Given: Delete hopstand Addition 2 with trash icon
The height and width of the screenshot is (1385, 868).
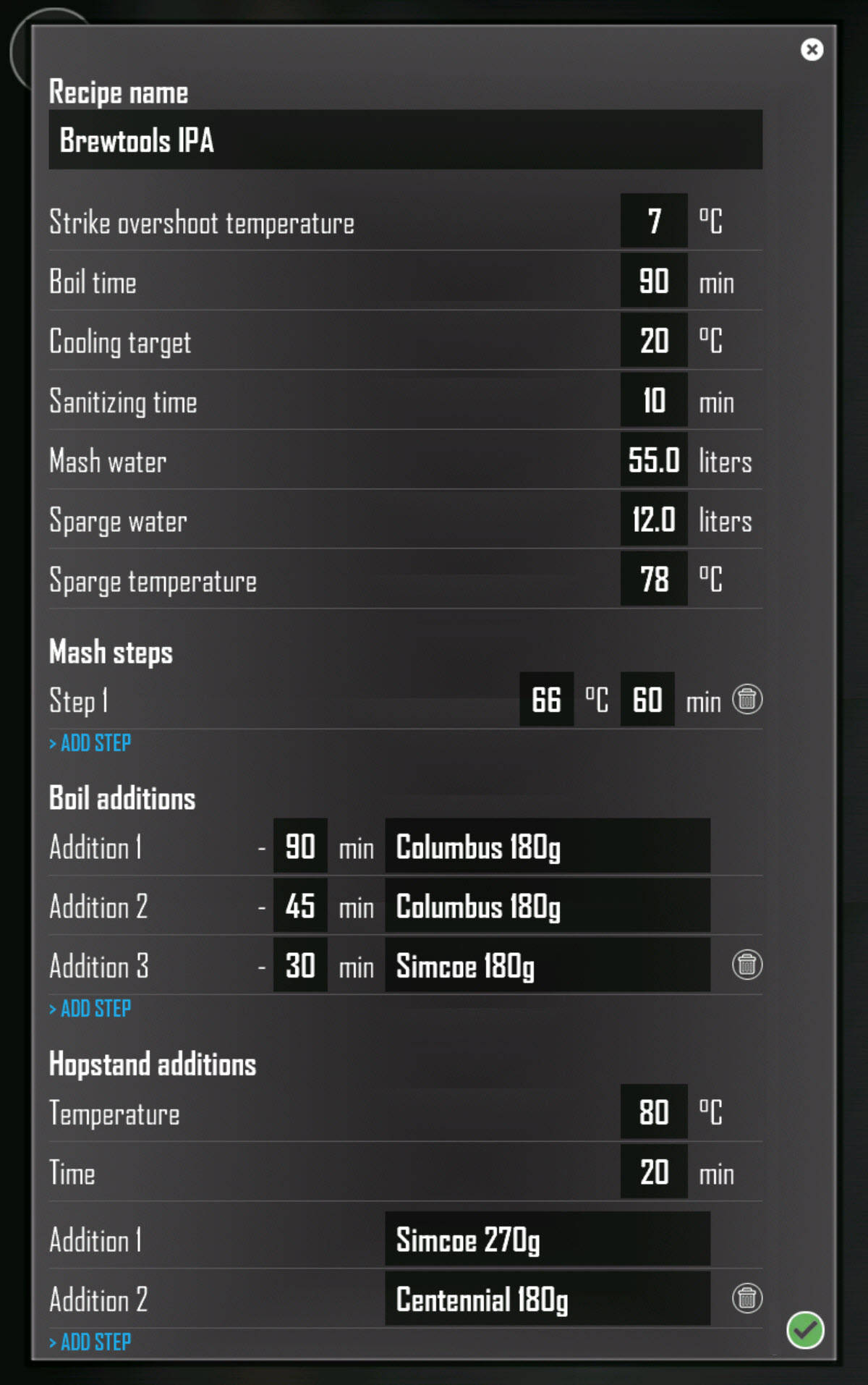Looking at the screenshot, I should (x=747, y=1298).
